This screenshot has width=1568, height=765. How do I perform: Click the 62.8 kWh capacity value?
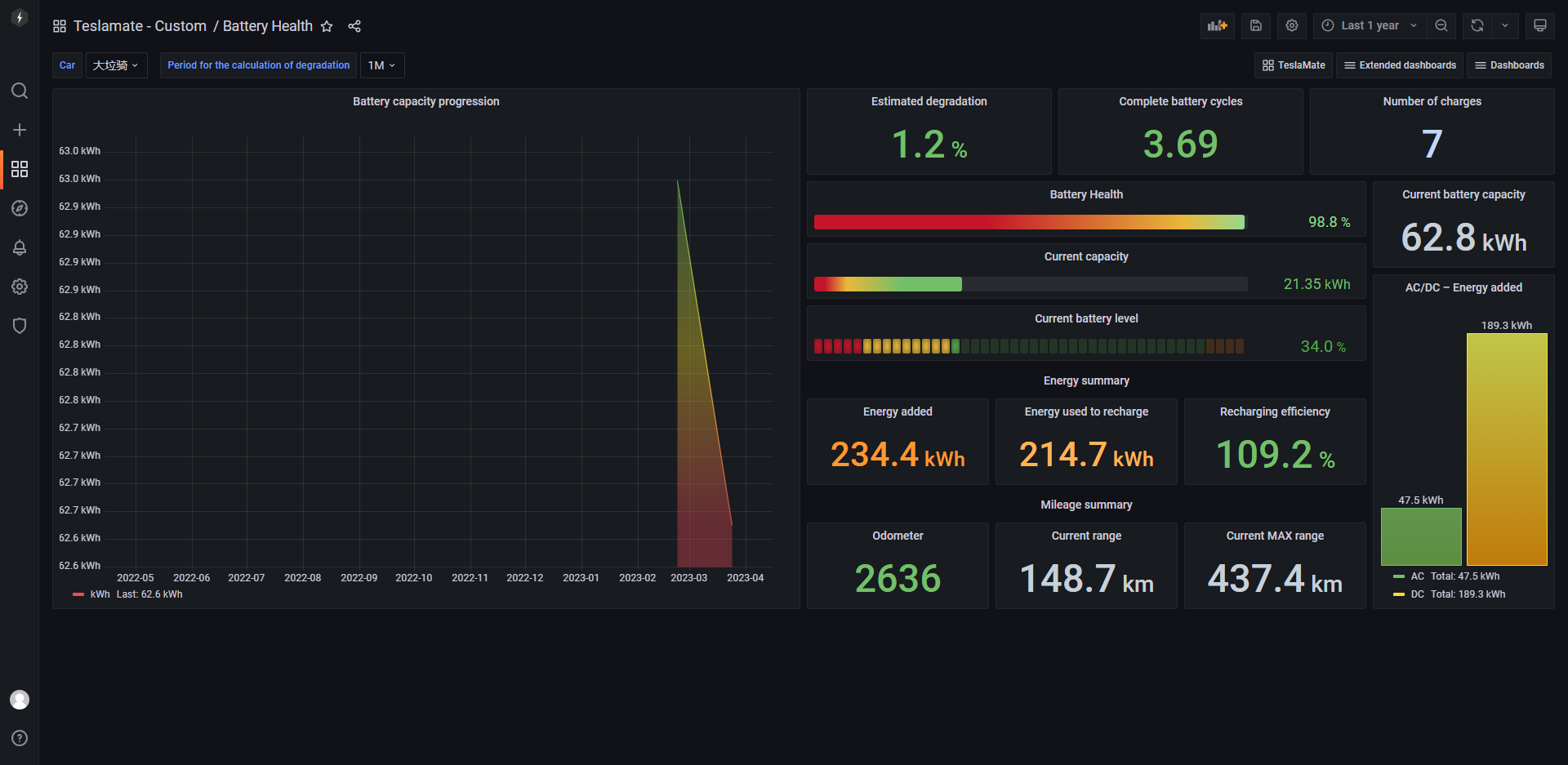[x=1463, y=238]
